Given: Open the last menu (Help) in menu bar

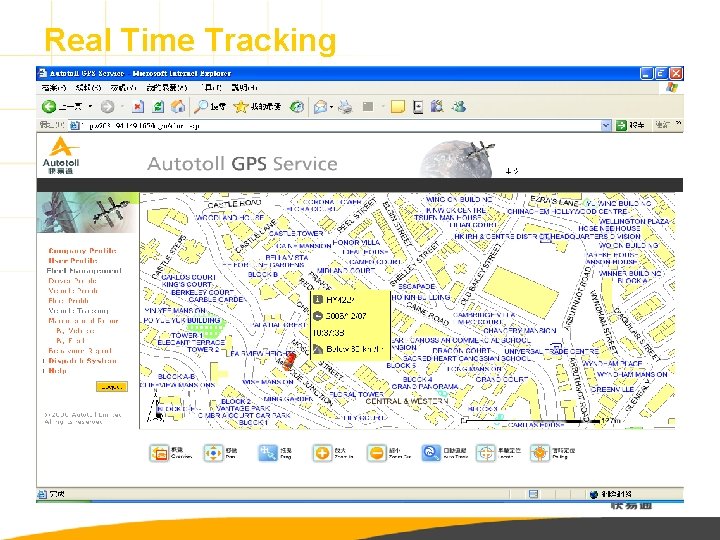Looking at the screenshot, I should pyautogui.click(x=244, y=87).
